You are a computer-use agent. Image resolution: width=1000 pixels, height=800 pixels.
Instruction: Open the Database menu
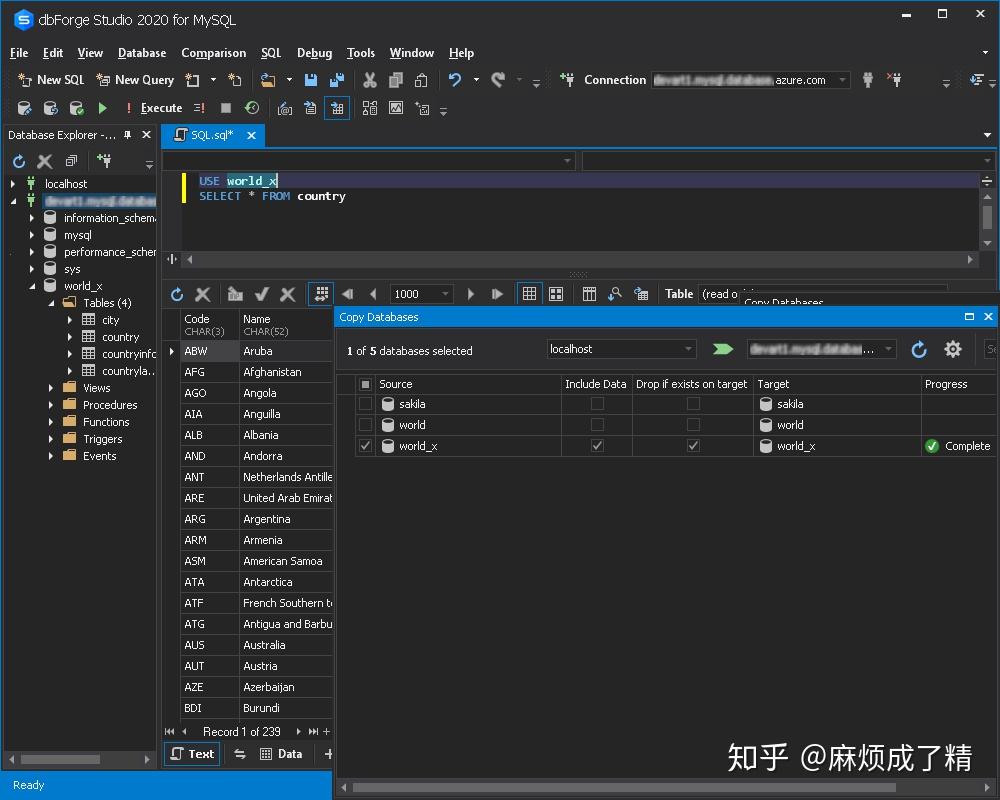click(141, 53)
